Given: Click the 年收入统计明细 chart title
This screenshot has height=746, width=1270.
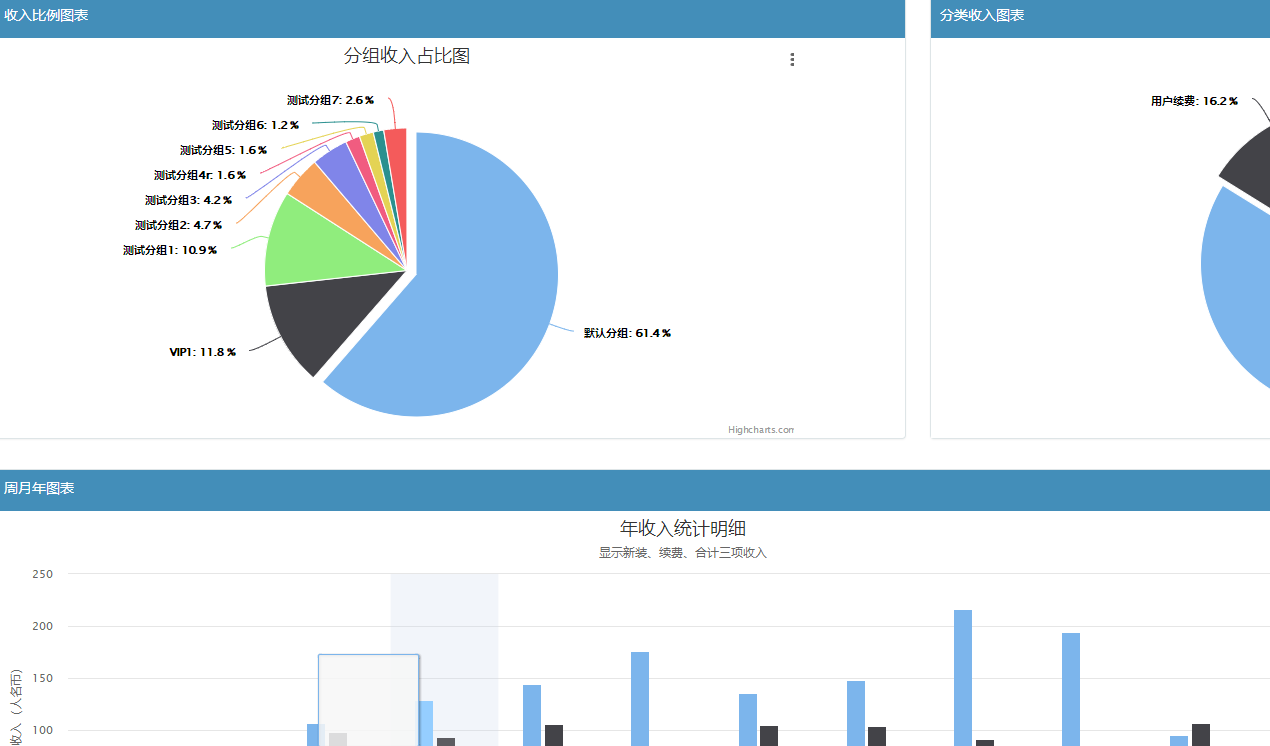Looking at the screenshot, I should [x=683, y=528].
